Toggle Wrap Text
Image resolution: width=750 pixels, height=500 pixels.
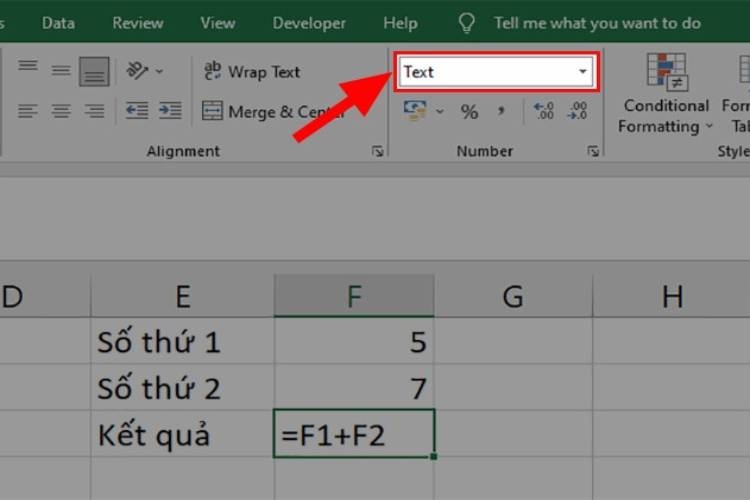(x=252, y=72)
